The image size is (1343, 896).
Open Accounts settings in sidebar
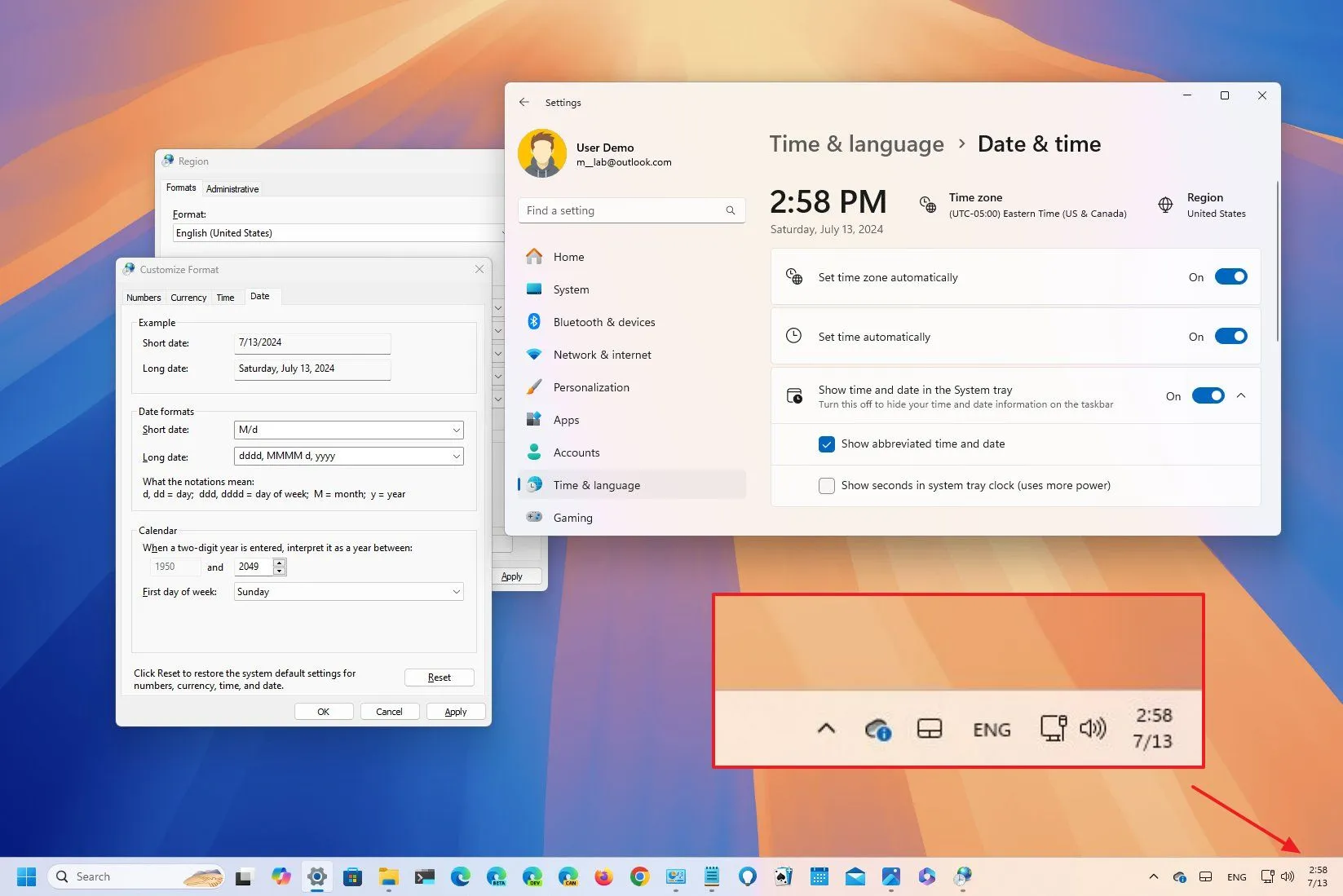click(577, 452)
